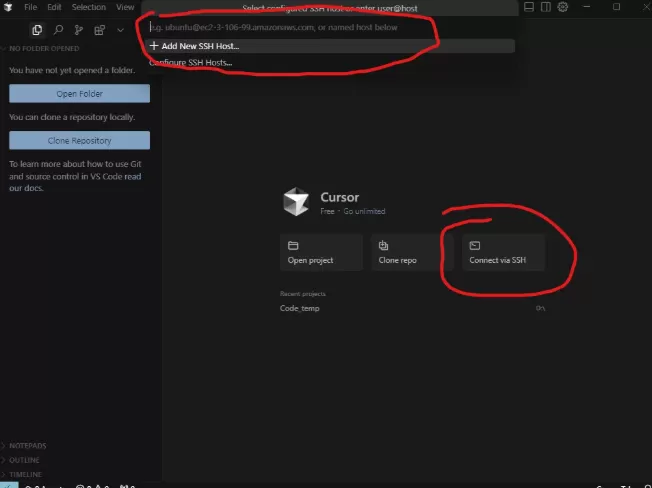Expand more views chevron in activity bar
The width and height of the screenshot is (652, 488).
[x=120, y=30]
